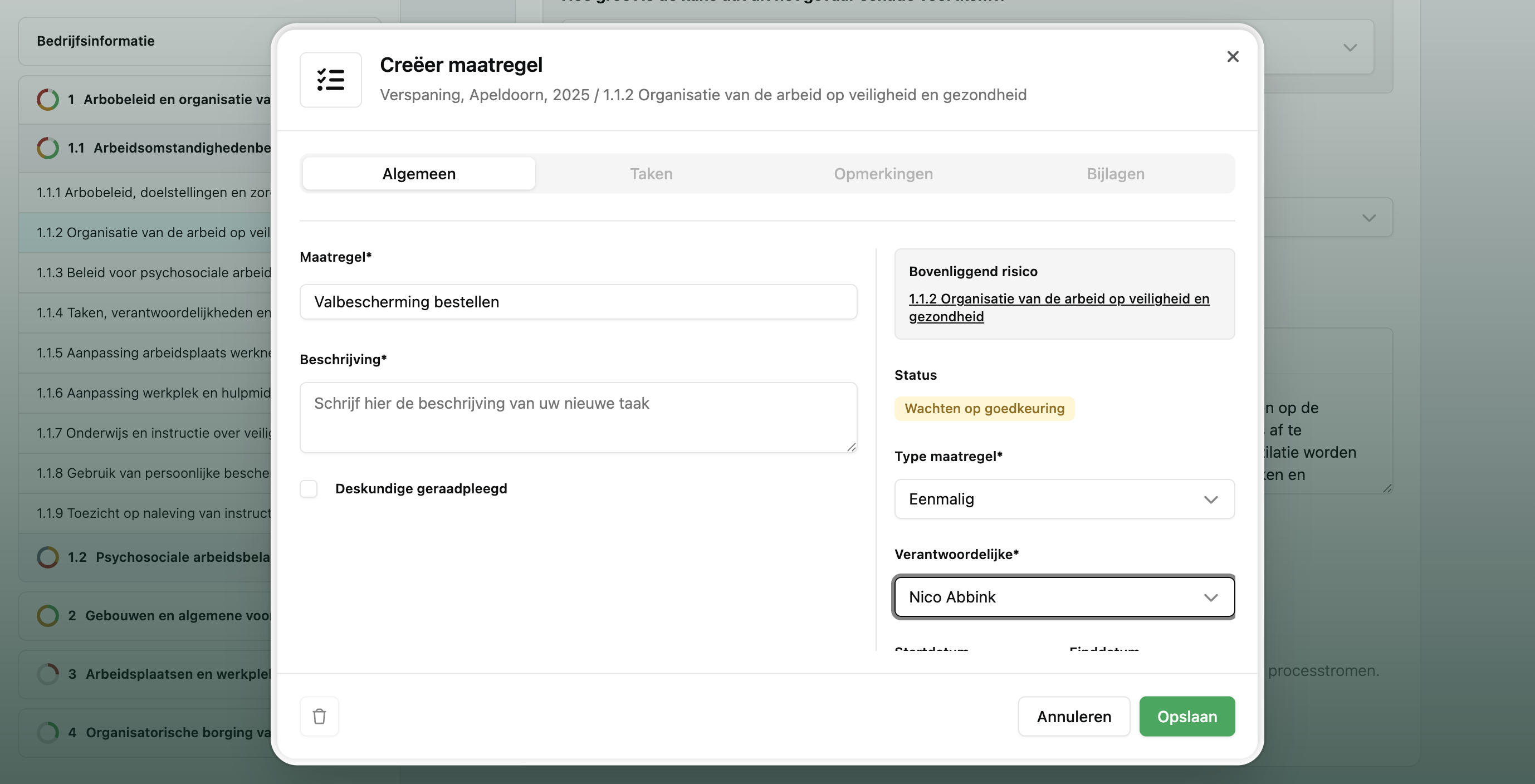Close the Creëer maatregel dialog
This screenshot has width=1535, height=784.
click(1233, 57)
